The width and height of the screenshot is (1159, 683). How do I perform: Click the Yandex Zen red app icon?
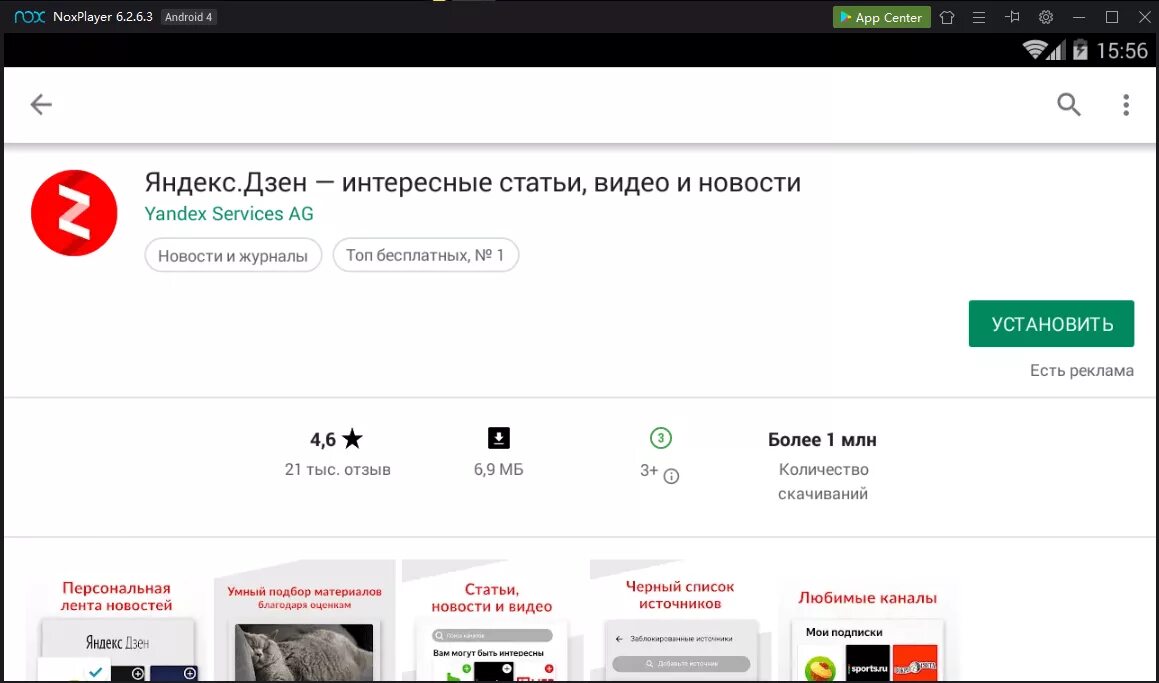click(x=74, y=213)
